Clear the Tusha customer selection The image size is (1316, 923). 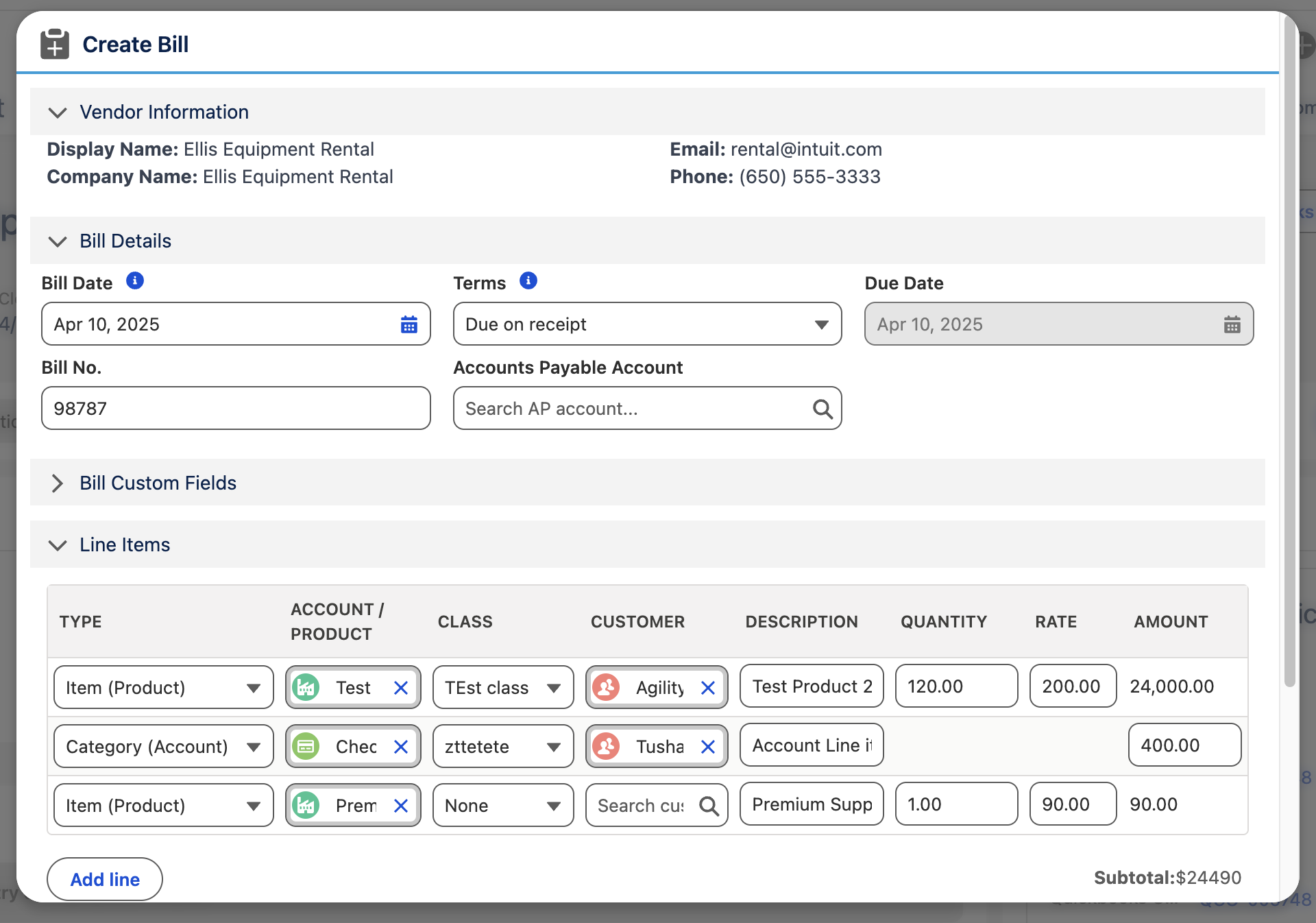click(x=708, y=747)
